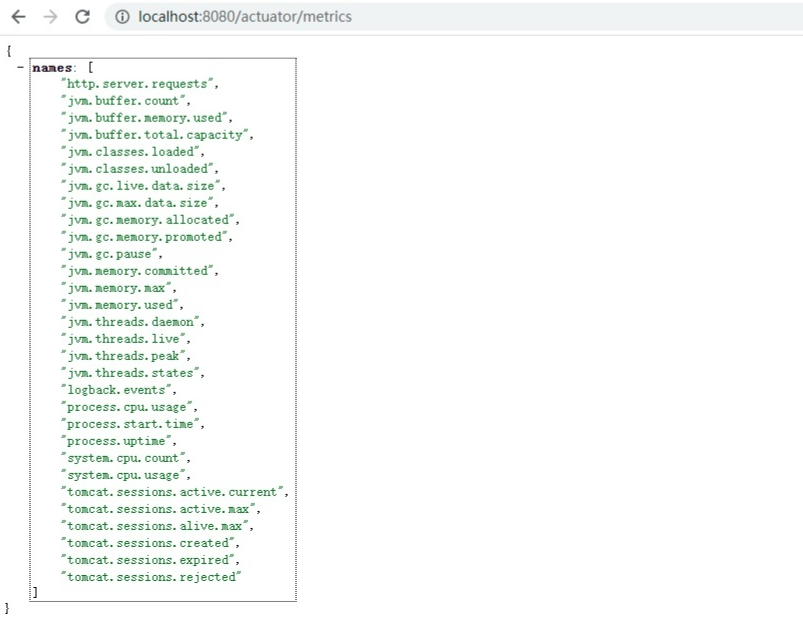The height and width of the screenshot is (619, 803).
Task: Select "jvm.buffer.total.capacity" entry
Action: click(x=155, y=135)
